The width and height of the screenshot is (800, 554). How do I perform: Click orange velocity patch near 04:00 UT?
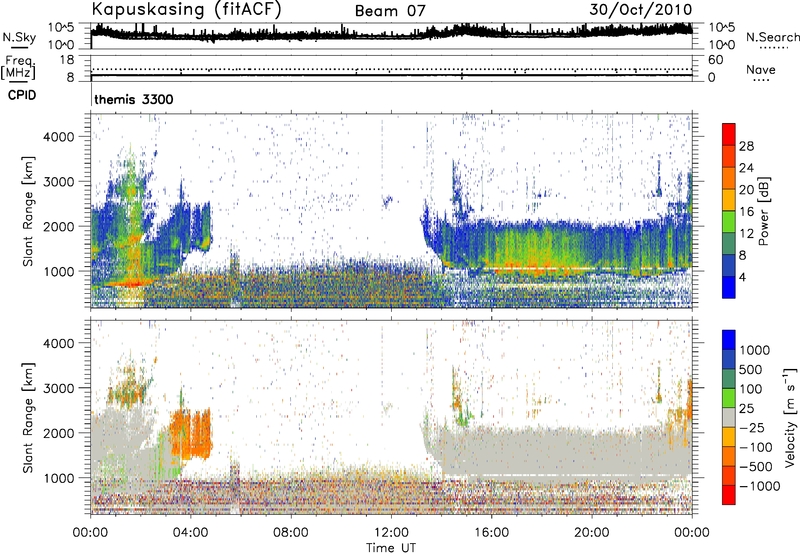(191, 434)
